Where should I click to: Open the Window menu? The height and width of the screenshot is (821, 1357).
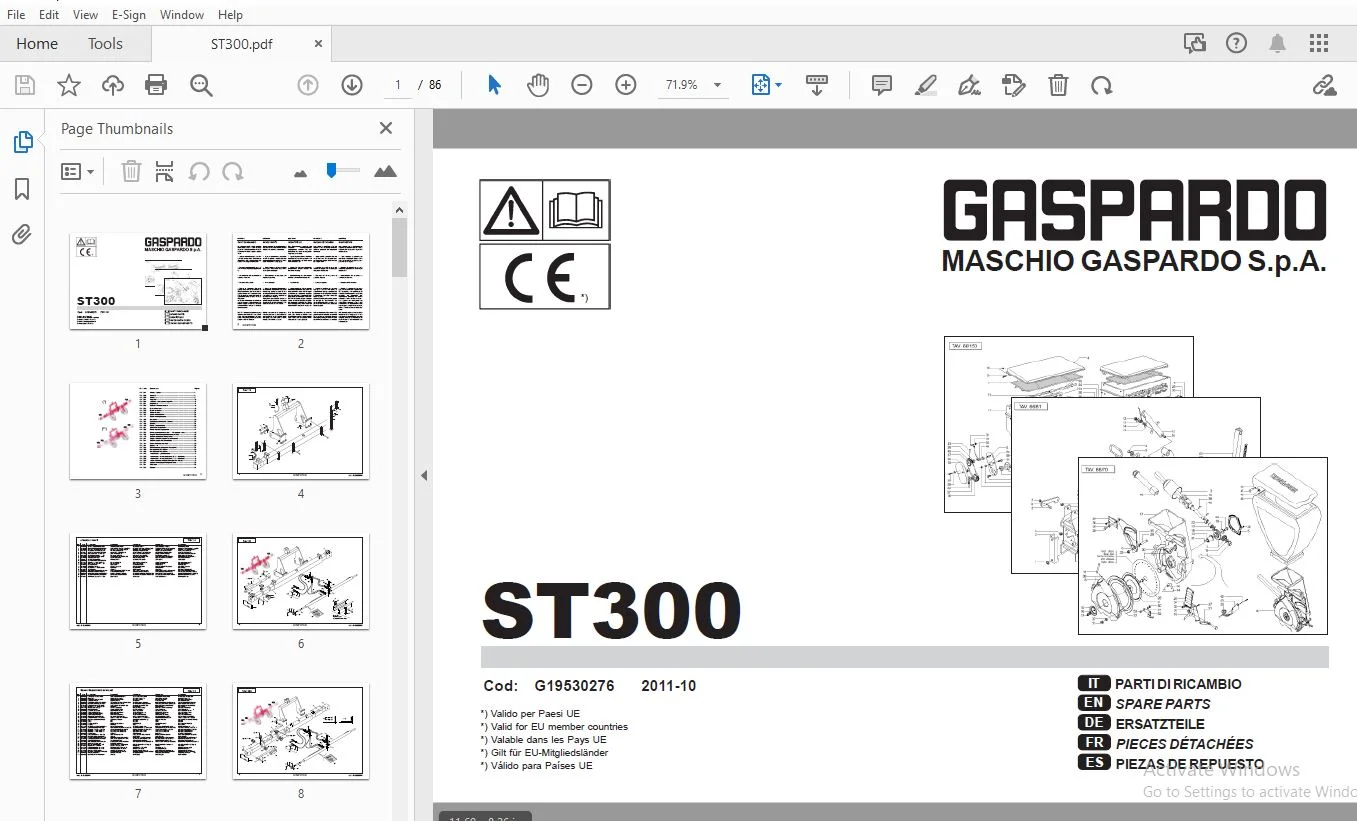tap(182, 15)
